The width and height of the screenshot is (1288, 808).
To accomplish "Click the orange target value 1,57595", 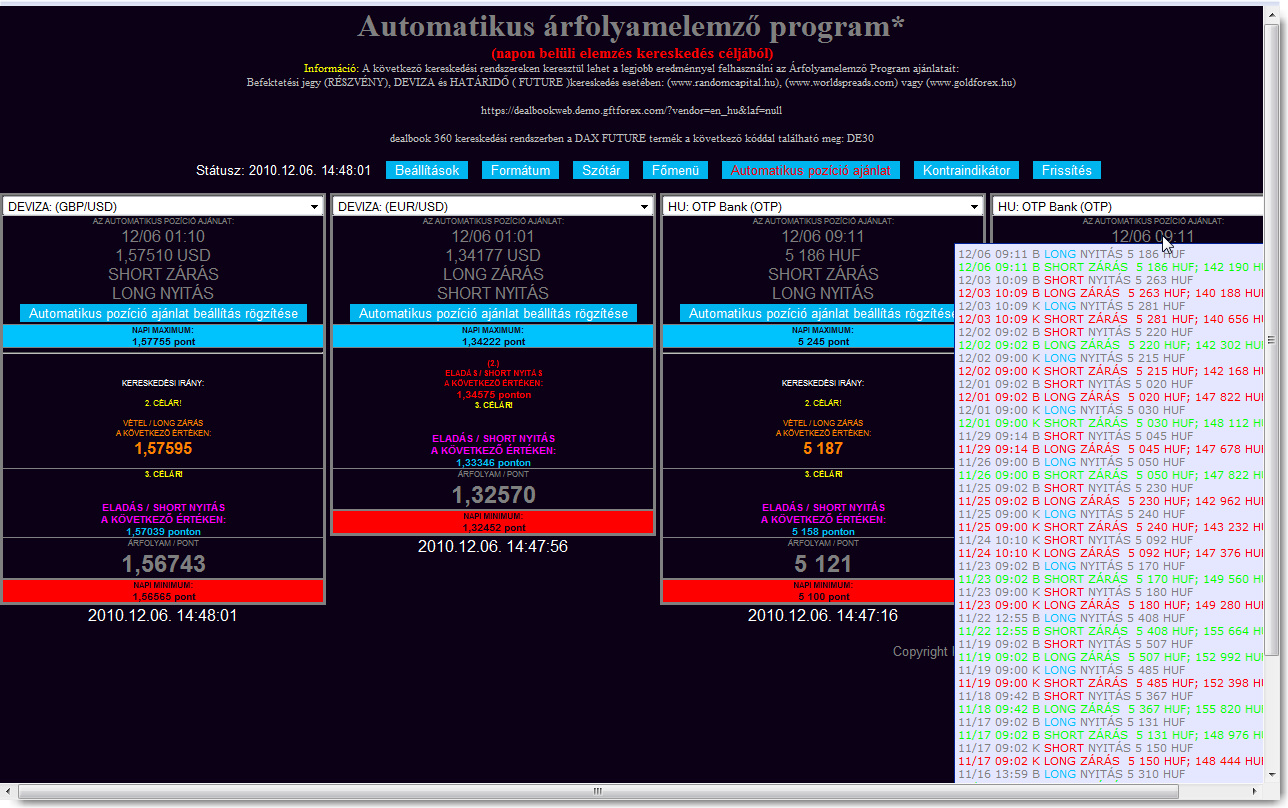I will point(163,449).
